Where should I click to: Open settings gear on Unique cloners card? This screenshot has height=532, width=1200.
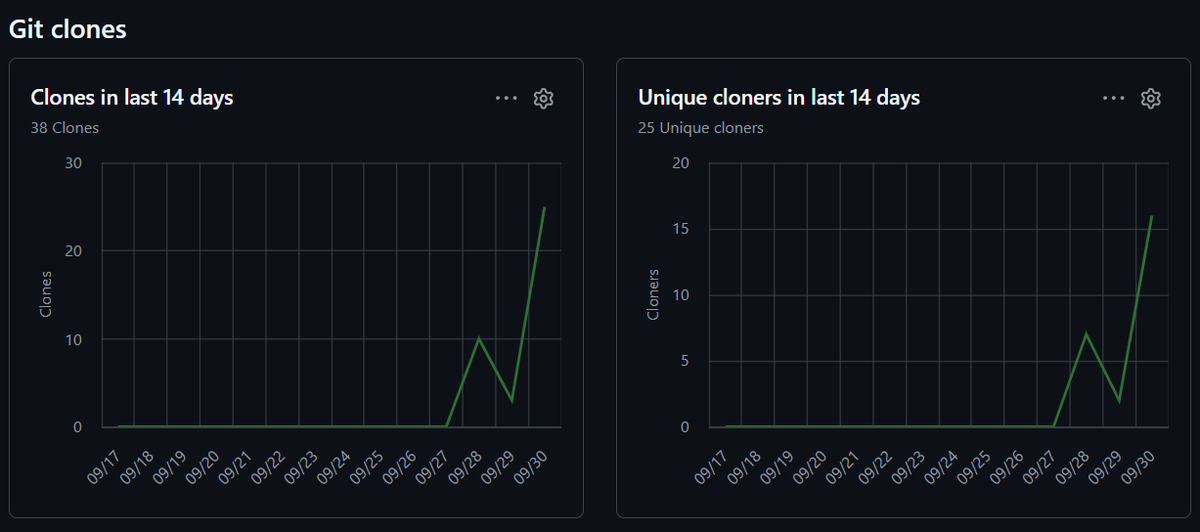coord(1150,98)
